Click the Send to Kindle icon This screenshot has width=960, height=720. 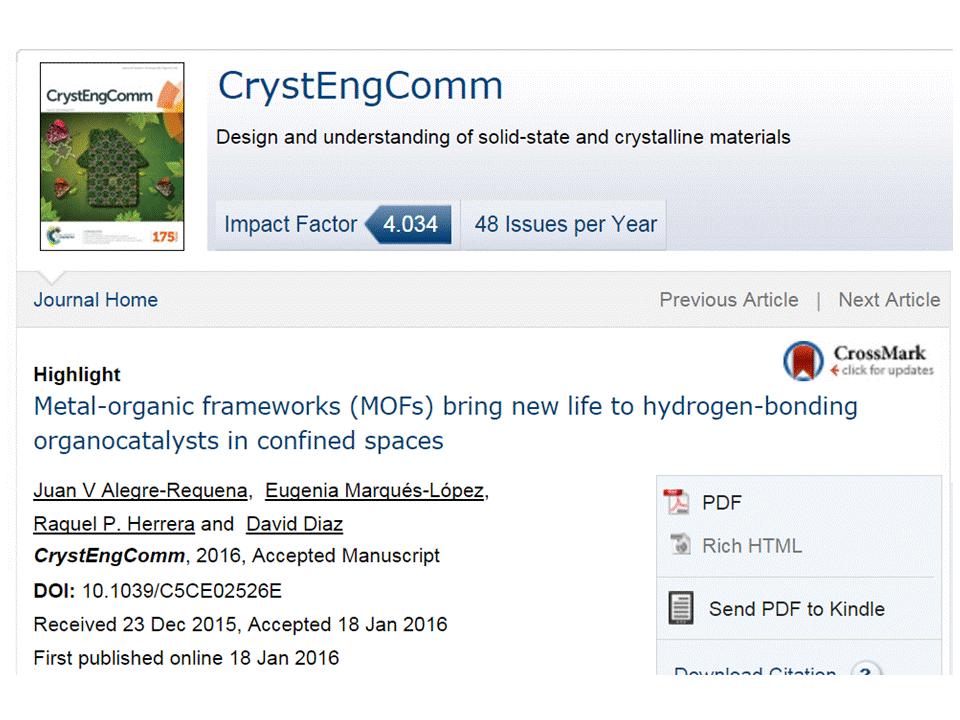(x=681, y=608)
